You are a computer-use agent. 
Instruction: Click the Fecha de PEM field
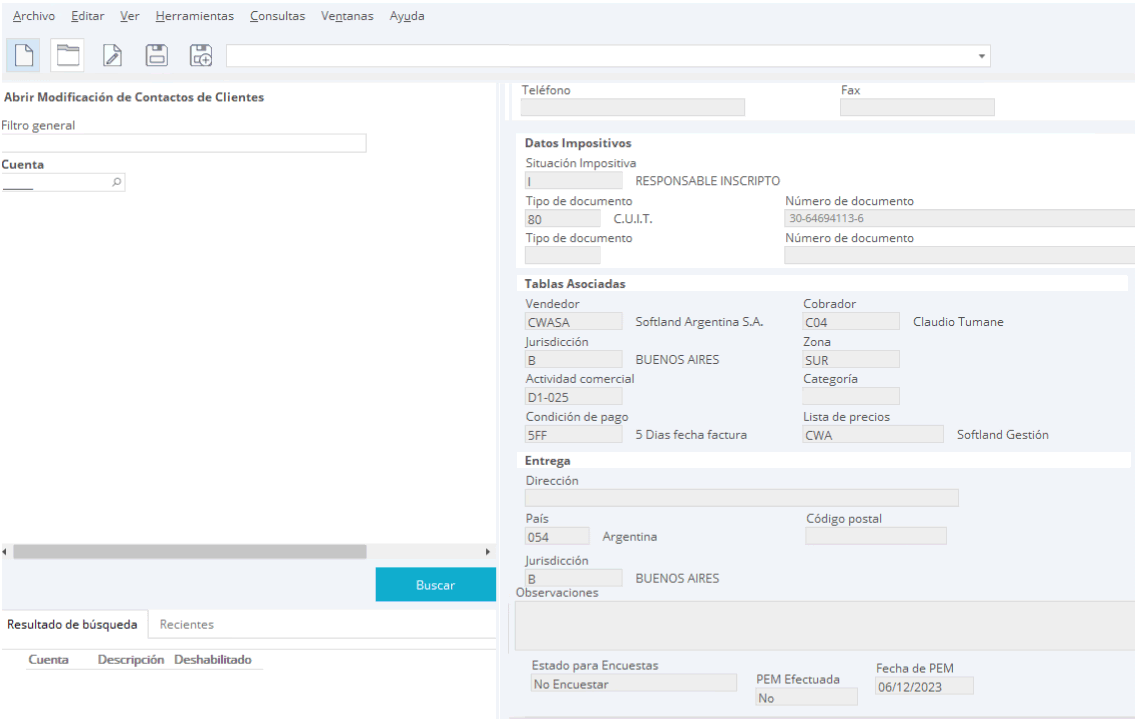tap(923, 687)
